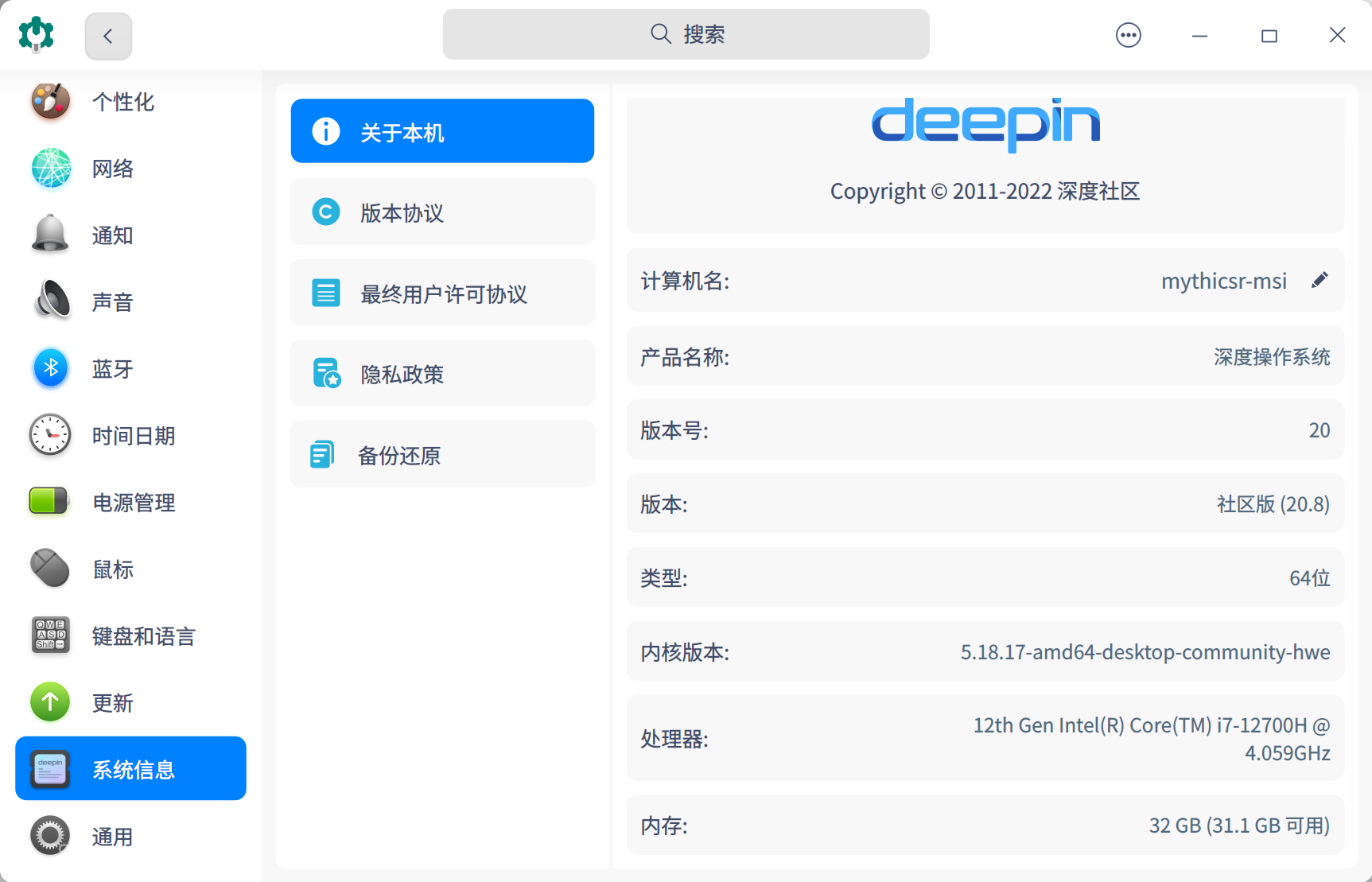This screenshot has height=882, width=1372.
Task: Click the 版本号 field label
Action: pyautogui.click(x=674, y=430)
